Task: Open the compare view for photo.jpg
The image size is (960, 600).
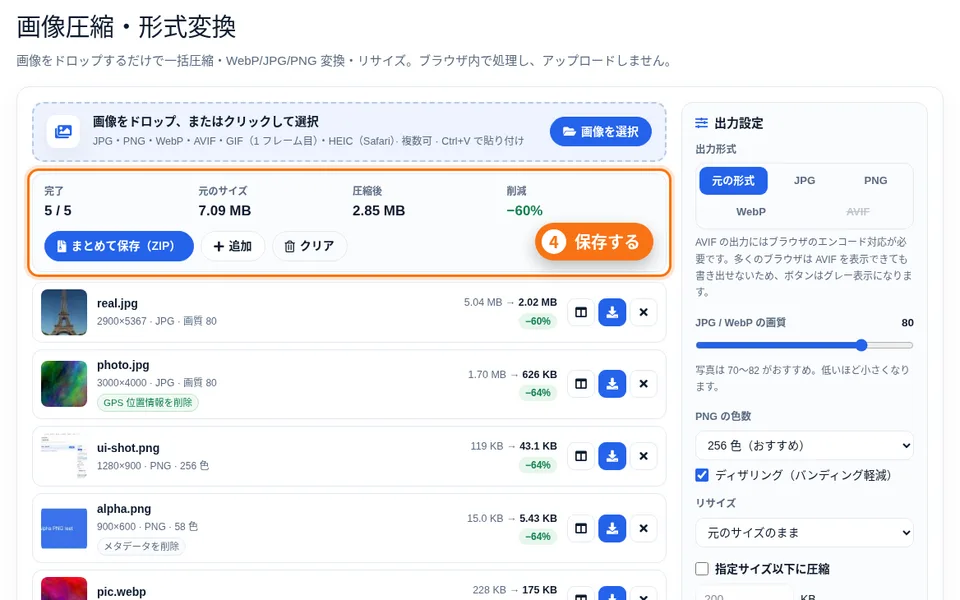Action: click(581, 384)
